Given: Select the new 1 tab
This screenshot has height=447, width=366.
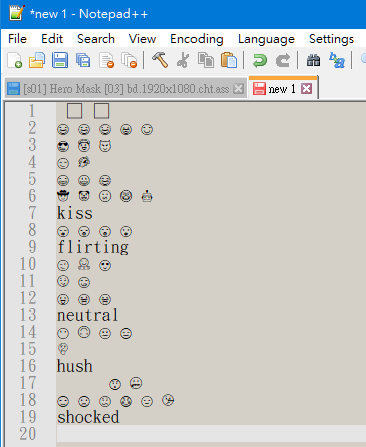Looking at the screenshot, I should pyautogui.click(x=282, y=89).
